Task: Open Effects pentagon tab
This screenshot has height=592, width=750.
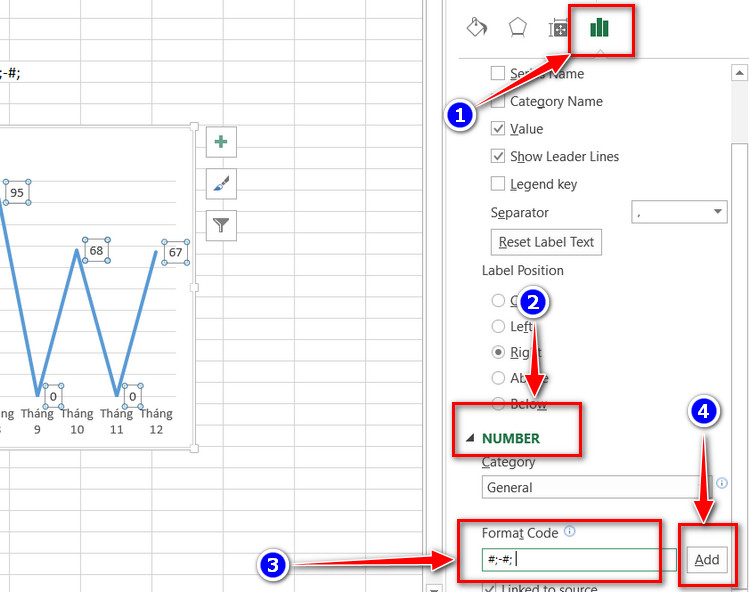Action: [x=518, y=27]
